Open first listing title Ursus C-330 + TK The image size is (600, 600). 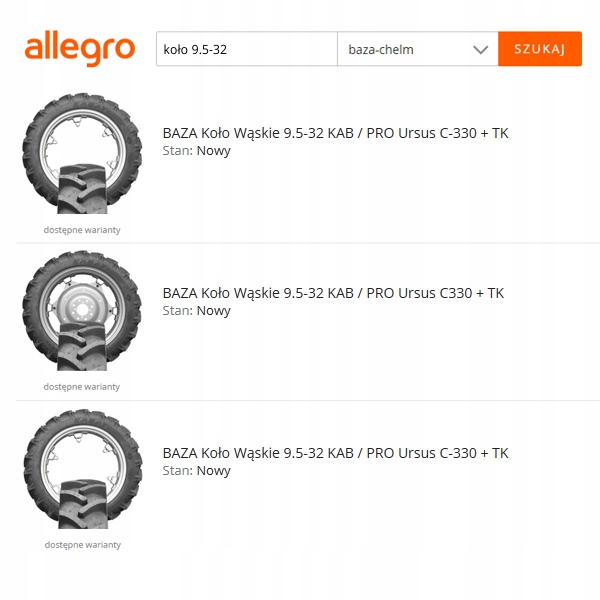(336, 133)
